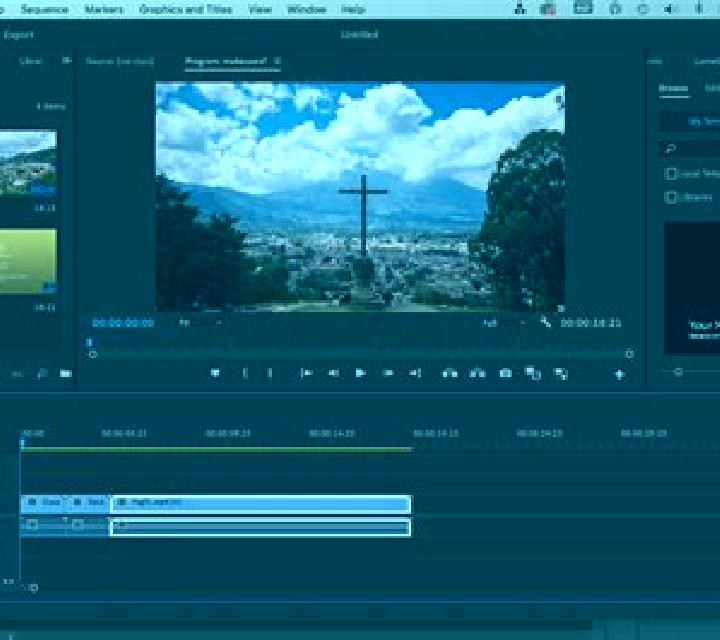Viewport: 720px width, 640px height.
Task: Open the Program monitor panel menu
Action: point(277,61)
